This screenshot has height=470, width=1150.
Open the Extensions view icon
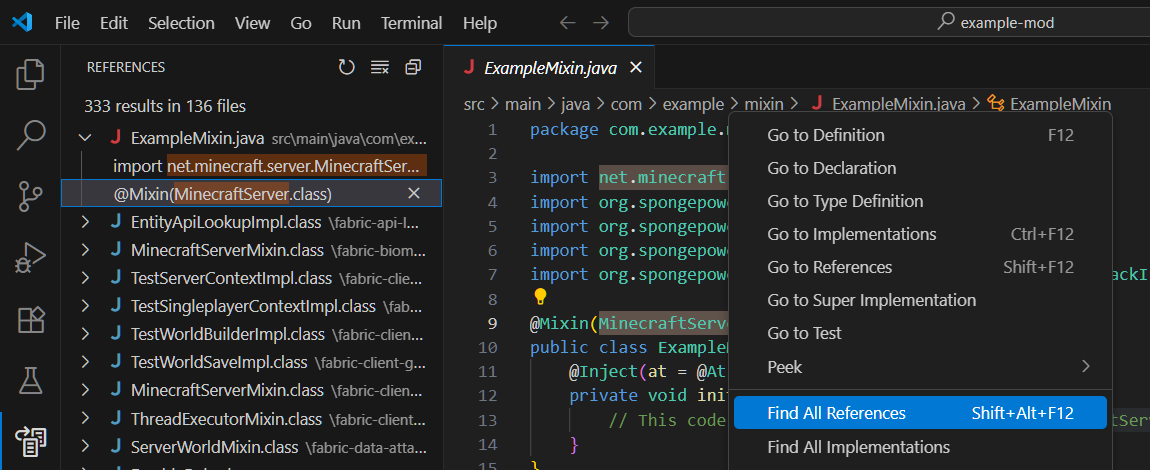coord(30,320)
